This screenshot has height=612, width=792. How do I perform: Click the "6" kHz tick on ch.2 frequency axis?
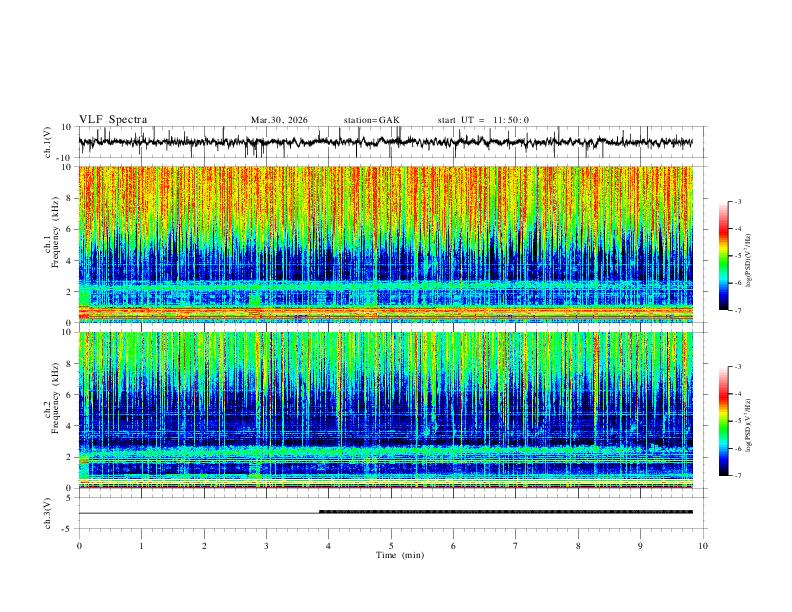tap(70, 394)
